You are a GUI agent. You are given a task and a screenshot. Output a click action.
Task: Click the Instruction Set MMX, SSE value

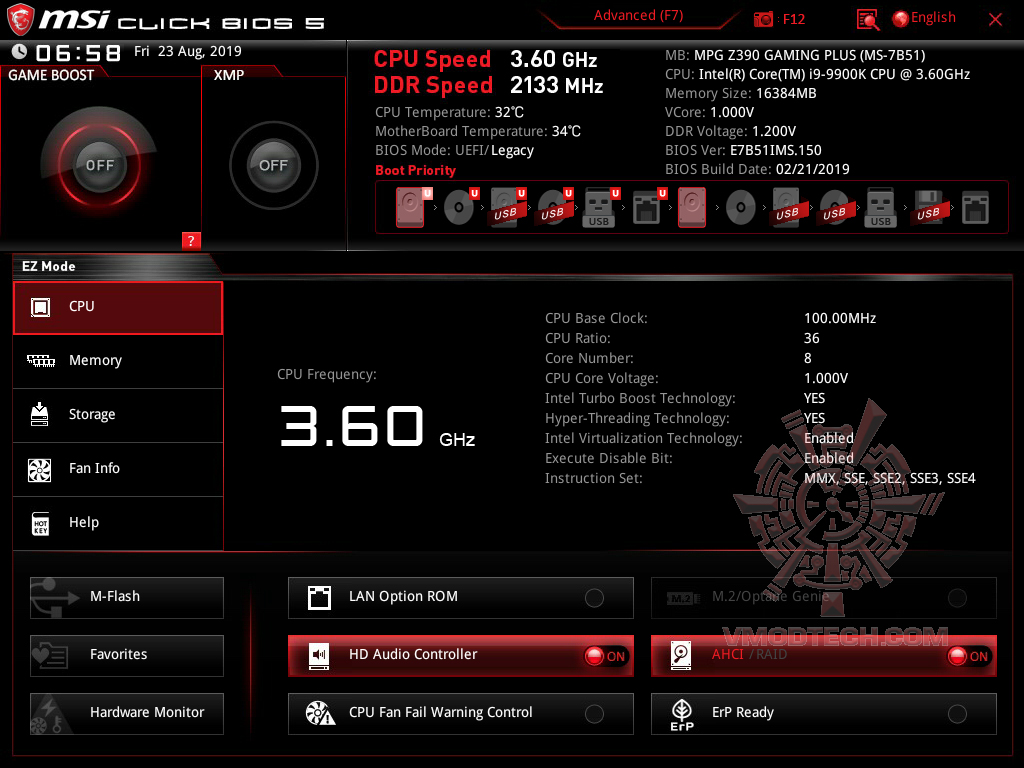tap(889, 478)
